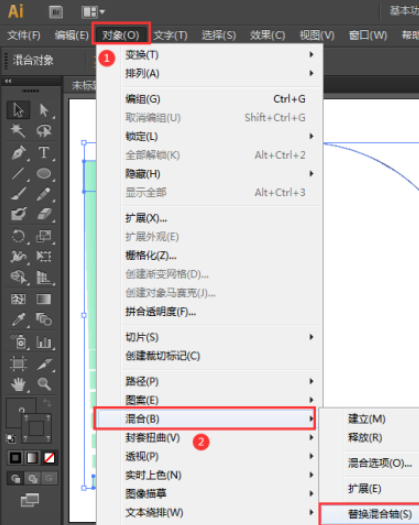Screen dimensions: 419x525
Task: Expand the 混合(B) submenu
Action: (x=205, y=419)
